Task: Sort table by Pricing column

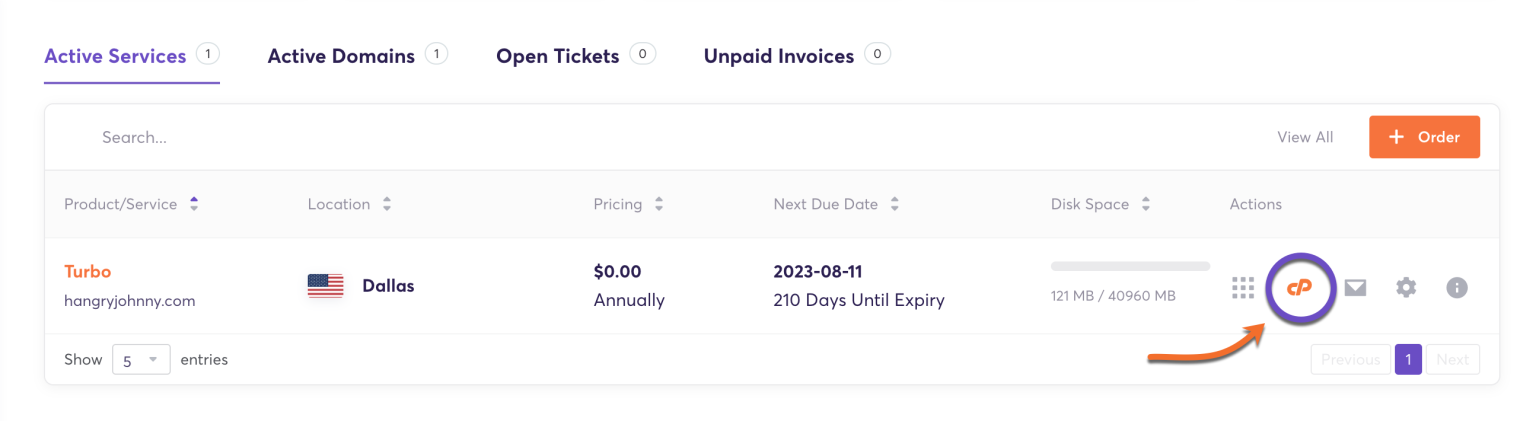Action: [x=659, y=204]
